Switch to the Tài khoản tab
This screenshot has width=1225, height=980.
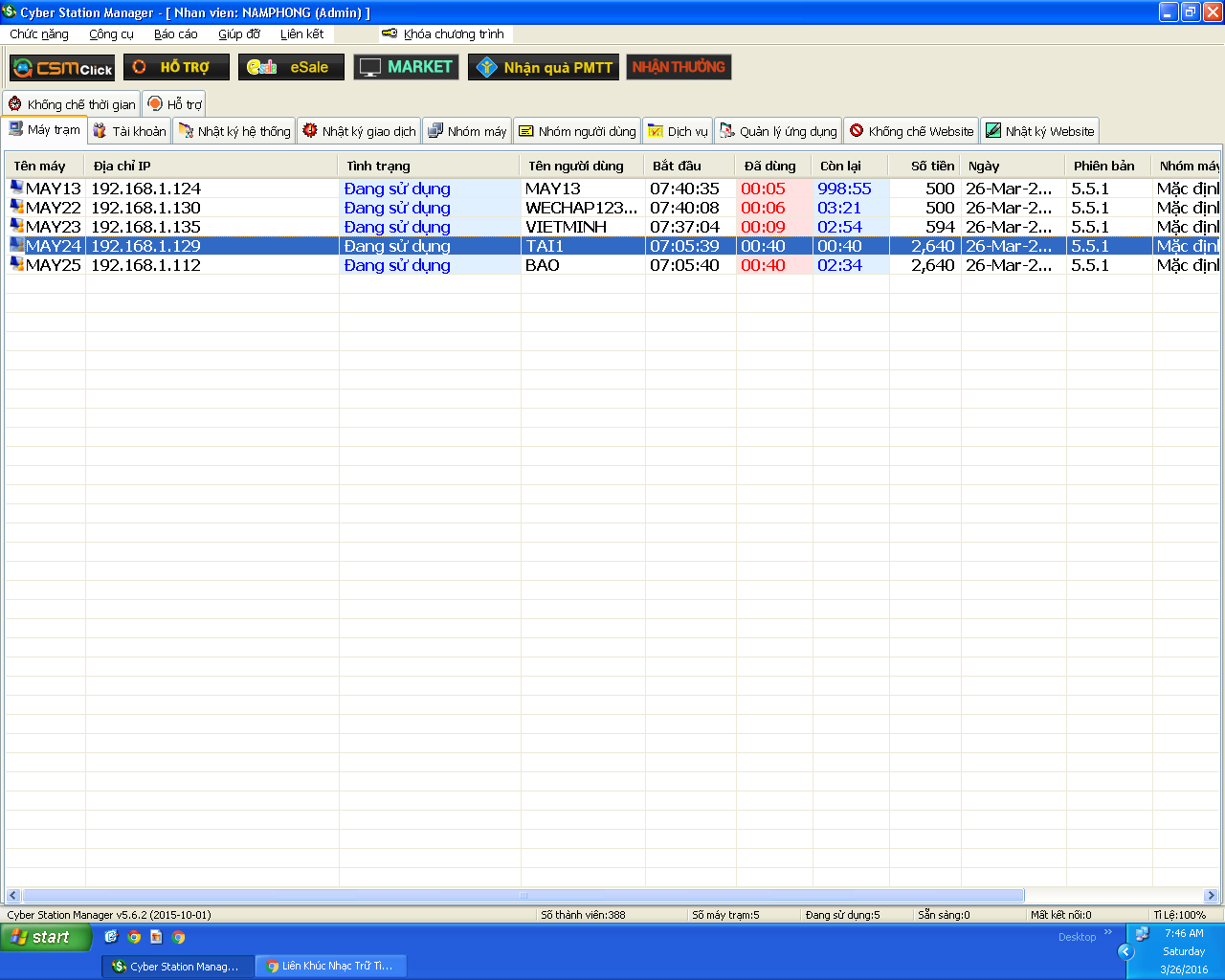pyautogui.click(x=129, y=131)
